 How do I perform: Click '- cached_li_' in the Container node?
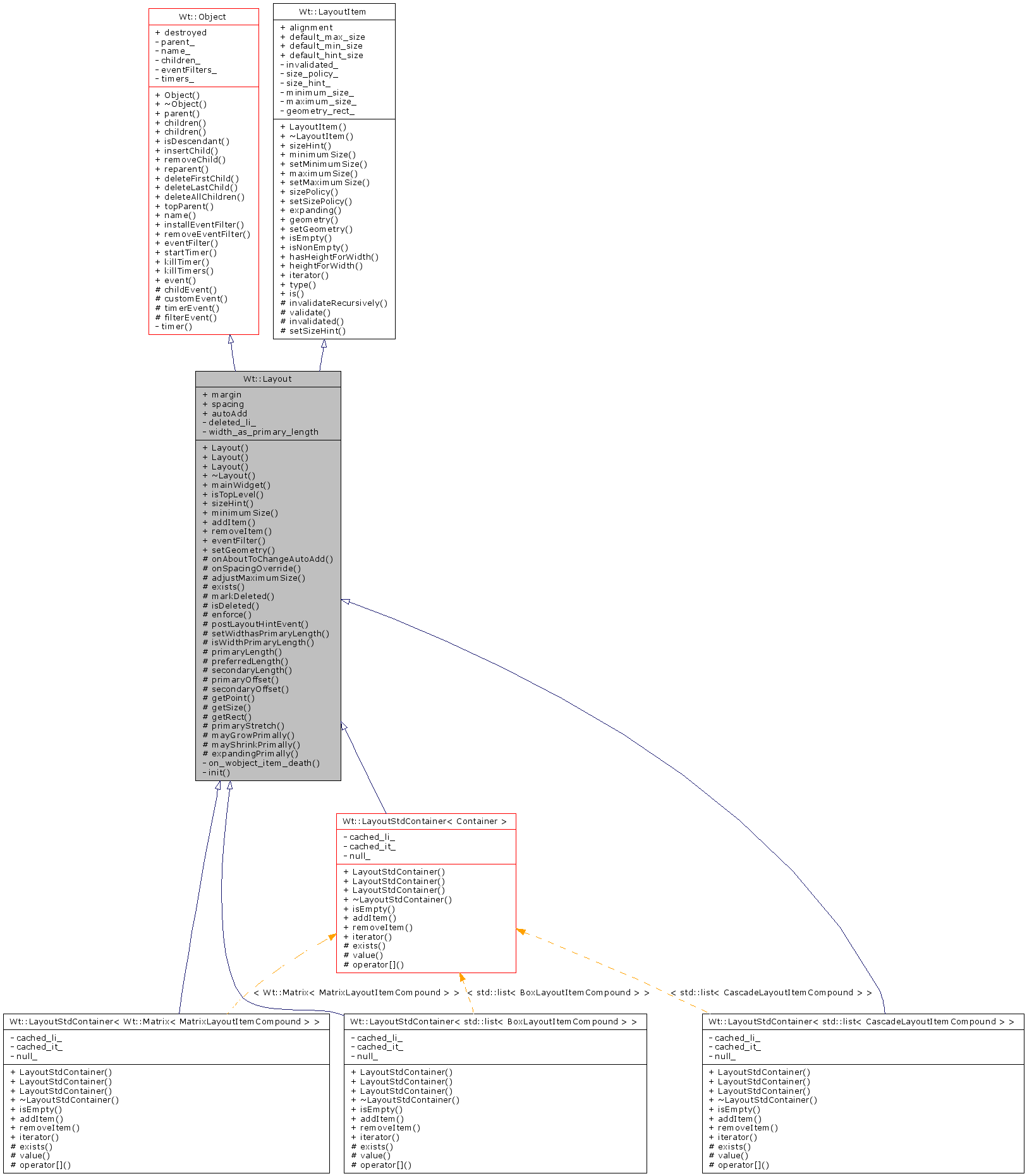(x=369, y=837)
